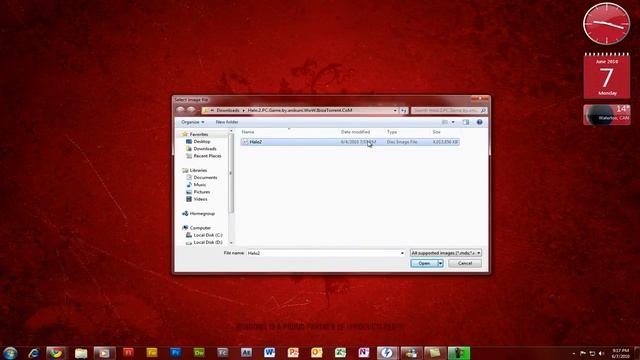The image size is (640, 360).
Task: Select the Halo2 disc image file
Action: coord(350,142)
